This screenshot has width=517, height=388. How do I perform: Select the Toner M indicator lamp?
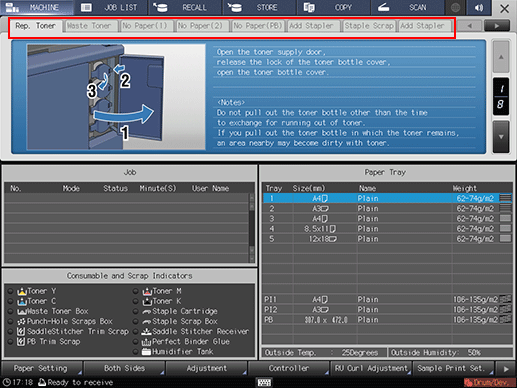coord(135,291)
